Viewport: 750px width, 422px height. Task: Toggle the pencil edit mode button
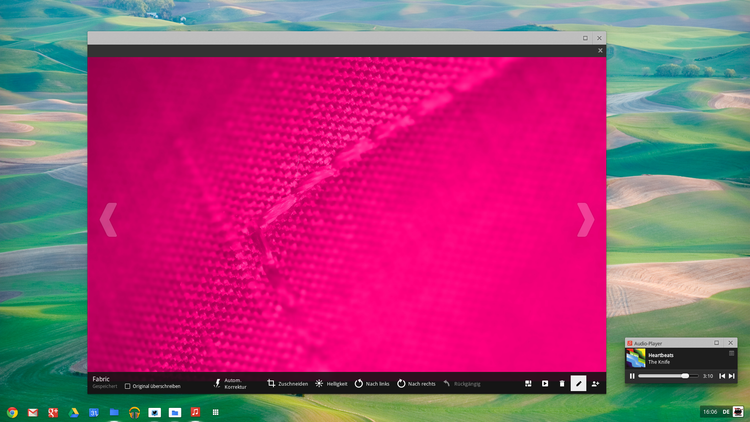coord(578,383)
